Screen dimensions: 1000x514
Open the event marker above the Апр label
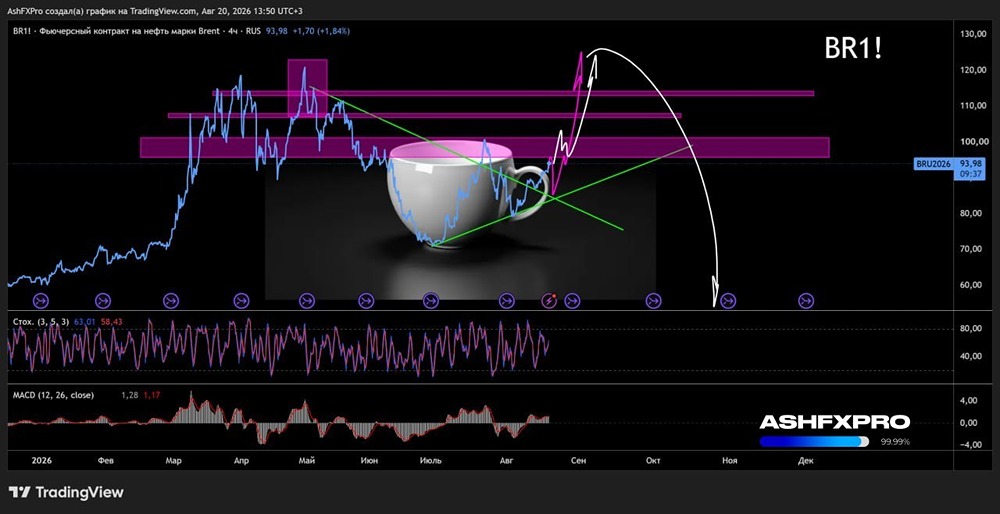240,300
